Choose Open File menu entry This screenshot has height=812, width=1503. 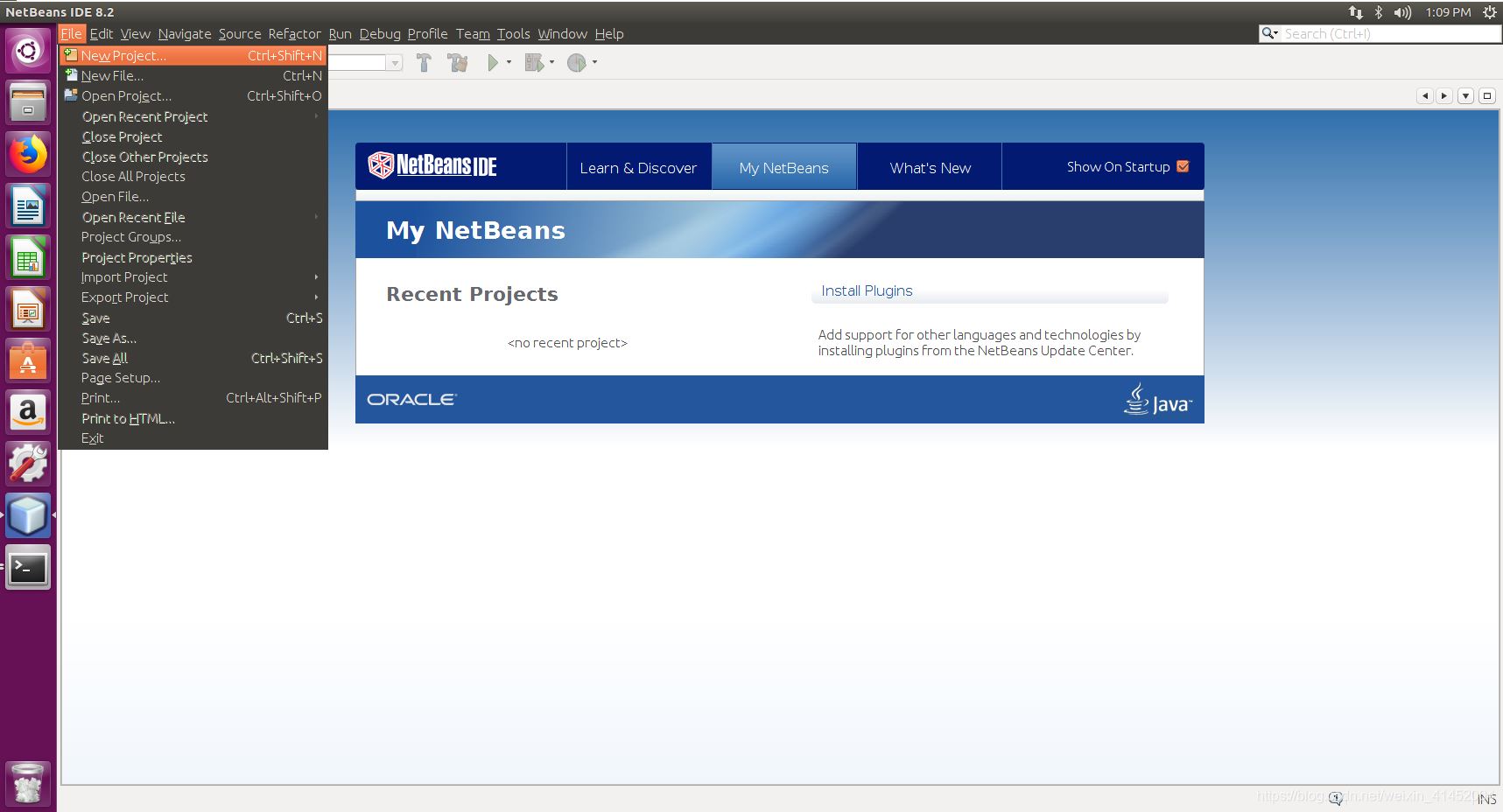pos(193,197)
